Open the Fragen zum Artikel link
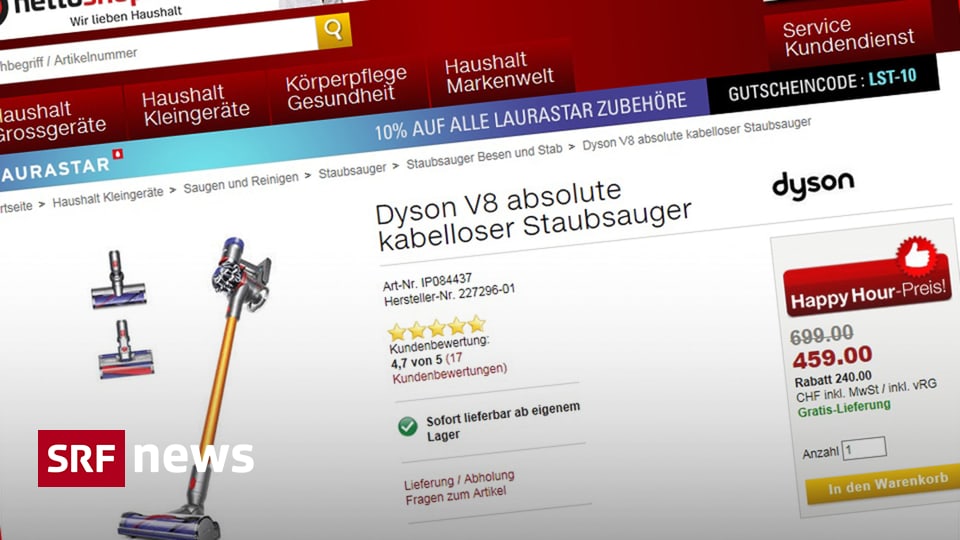Screen dimensions: 960x540 [456, 495]
